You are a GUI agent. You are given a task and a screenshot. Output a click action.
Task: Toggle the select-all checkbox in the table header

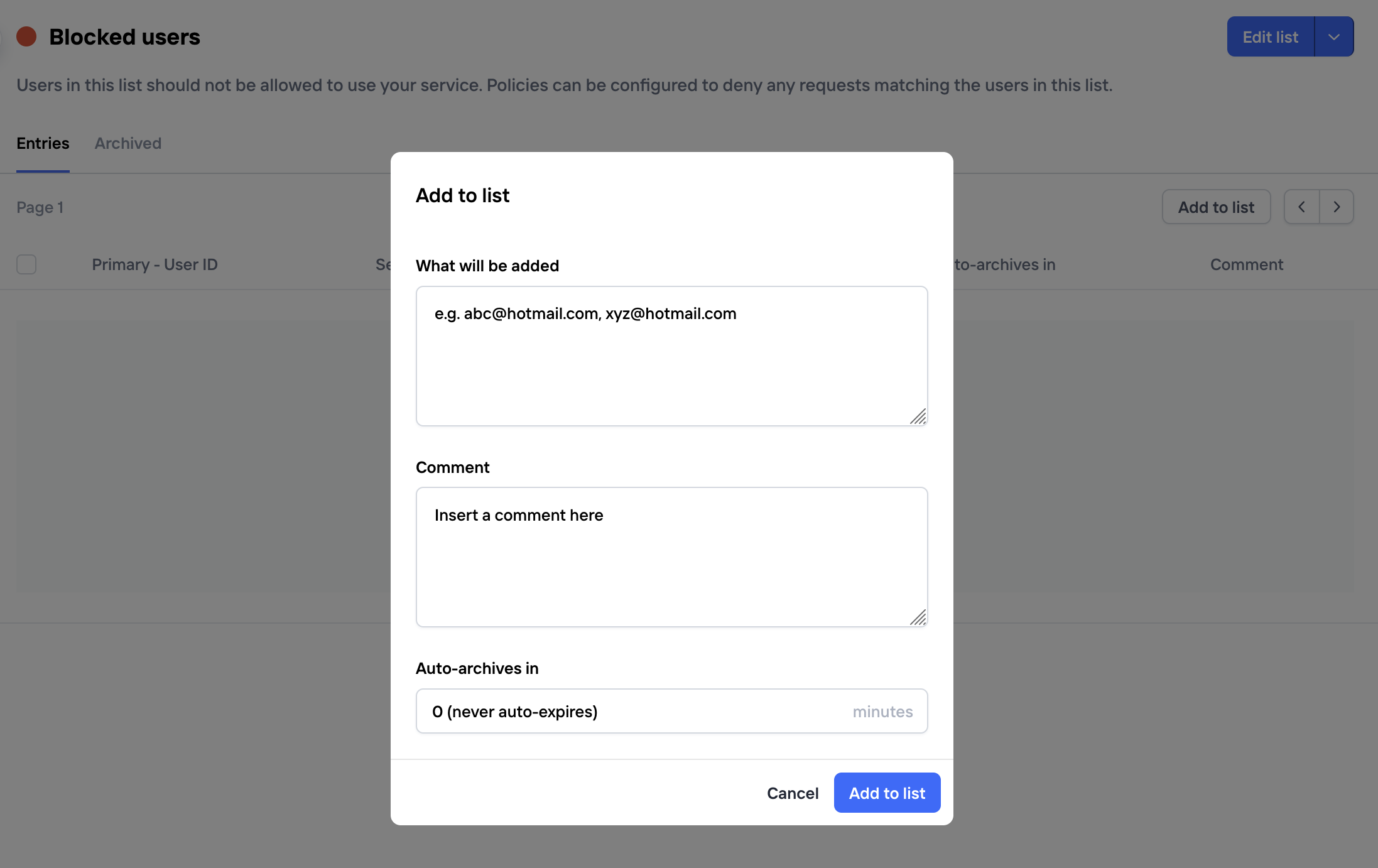26,264
